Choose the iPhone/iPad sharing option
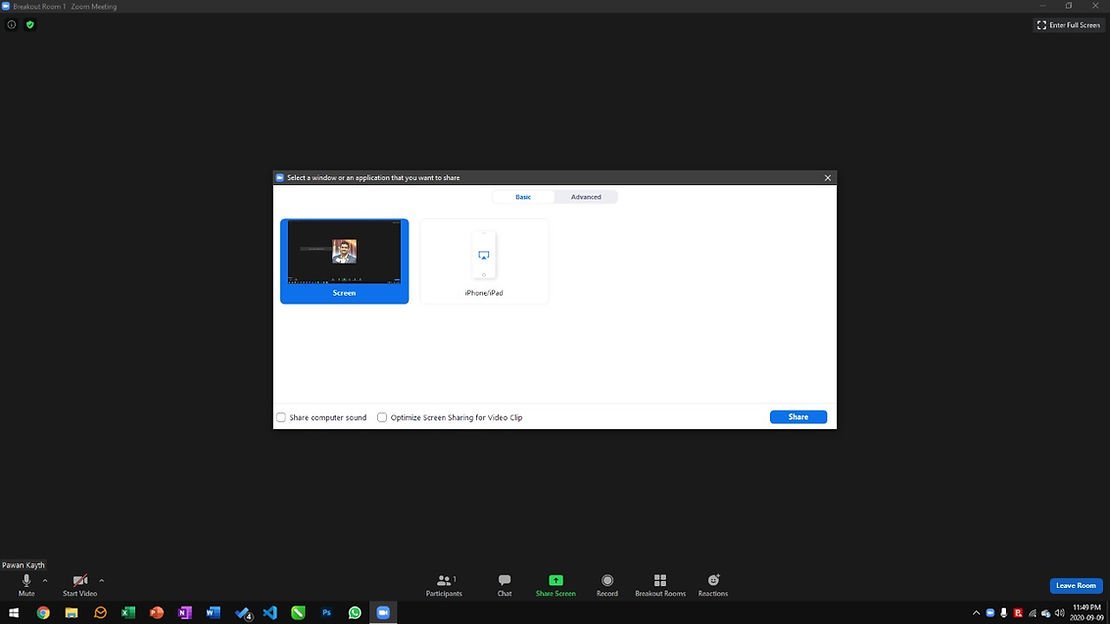 (x=484, y=260)
